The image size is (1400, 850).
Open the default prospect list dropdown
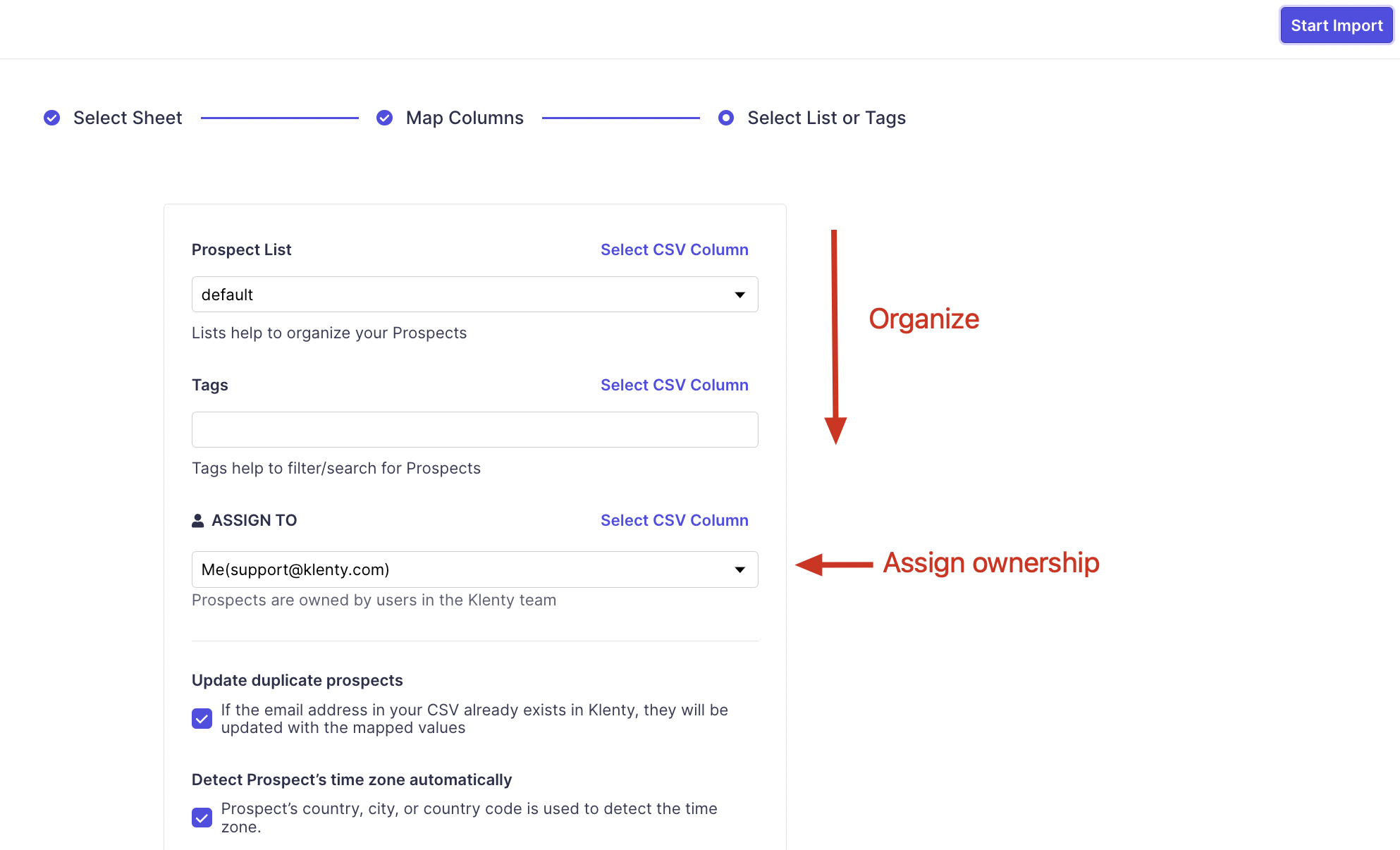click(465, 295)
